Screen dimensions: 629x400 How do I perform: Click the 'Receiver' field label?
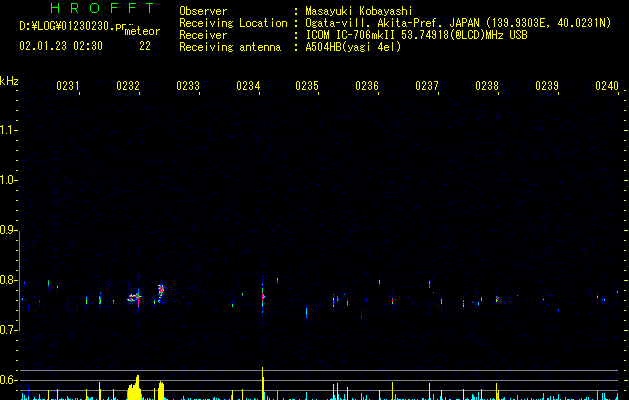pos(203,35)
